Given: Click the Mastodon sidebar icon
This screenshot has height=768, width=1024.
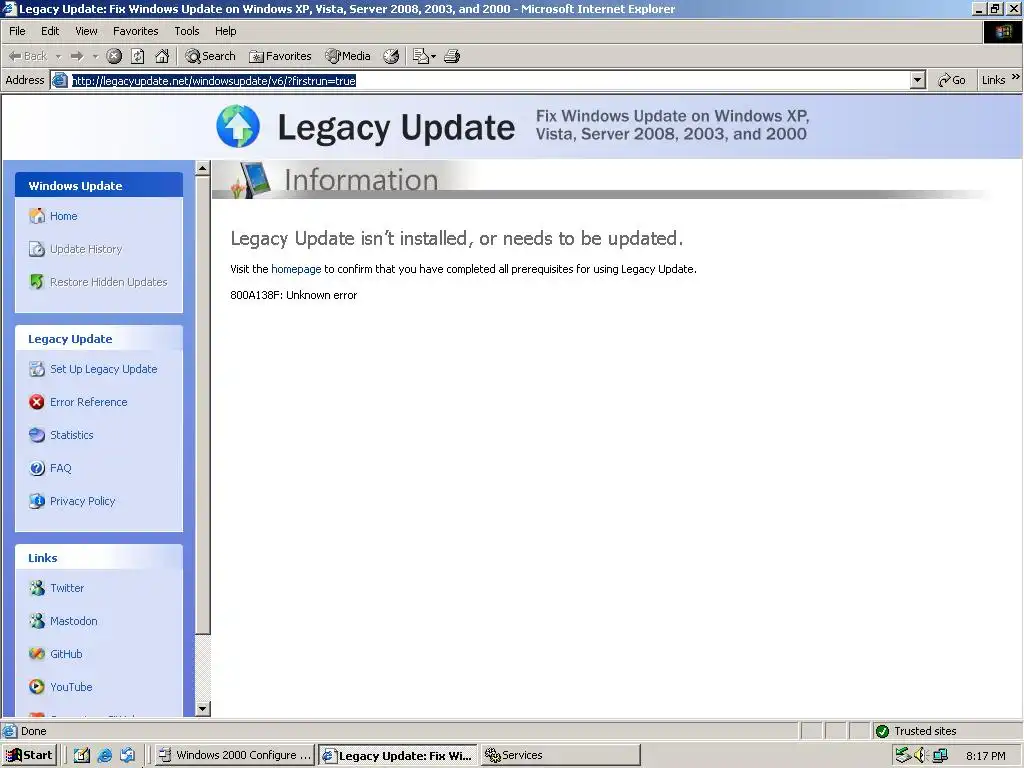Looking at the screenshot, I should tap(37, 620).
